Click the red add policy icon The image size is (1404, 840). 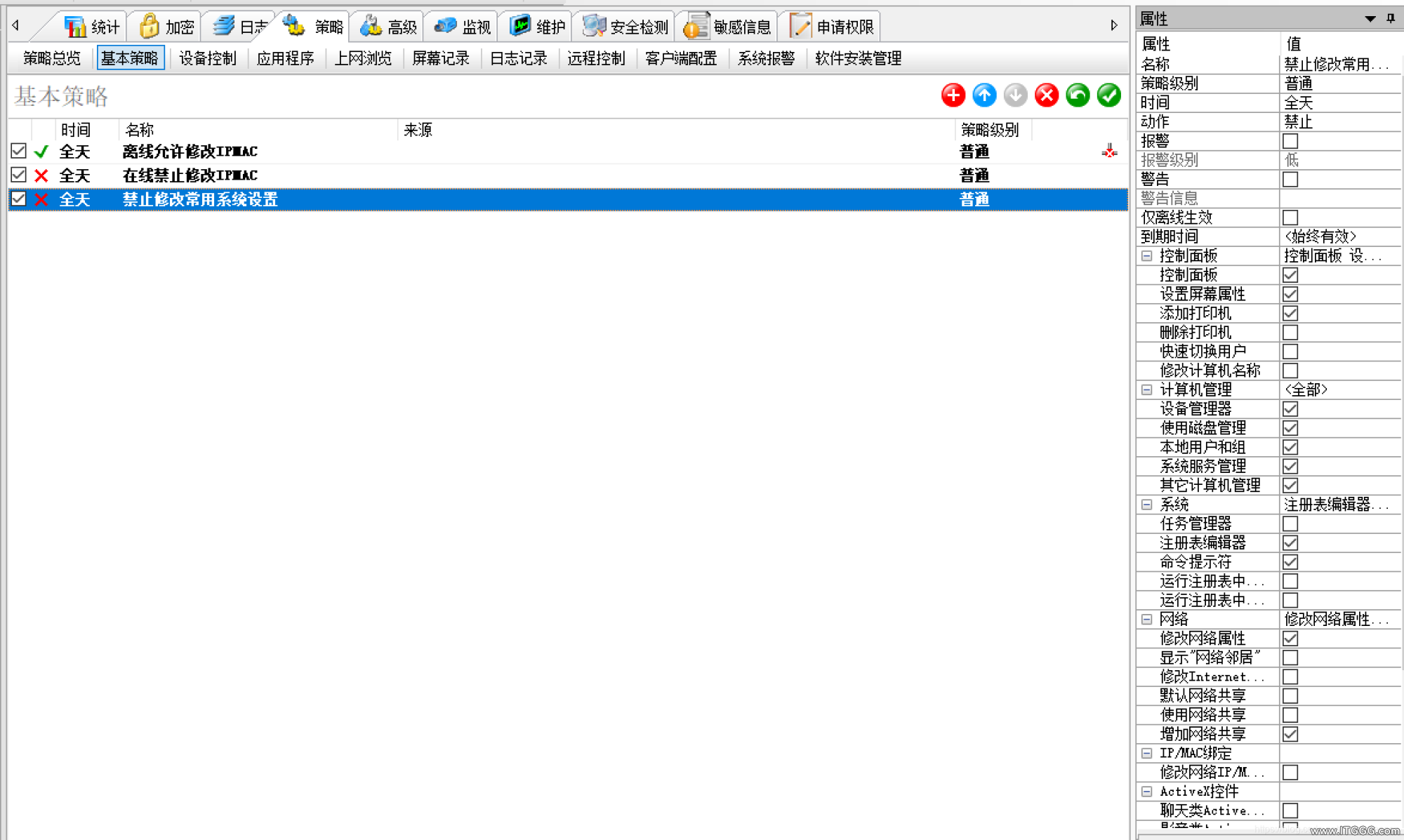click(x=953, y=95)
